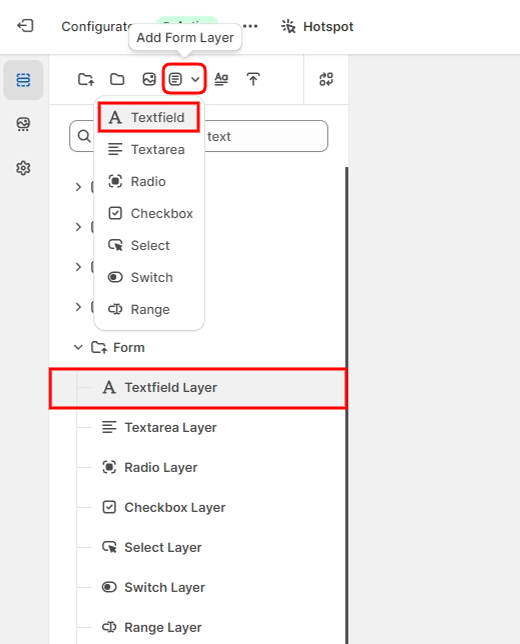
Task: Choose Switch from the form layer menu
Action: click(149, 278)
